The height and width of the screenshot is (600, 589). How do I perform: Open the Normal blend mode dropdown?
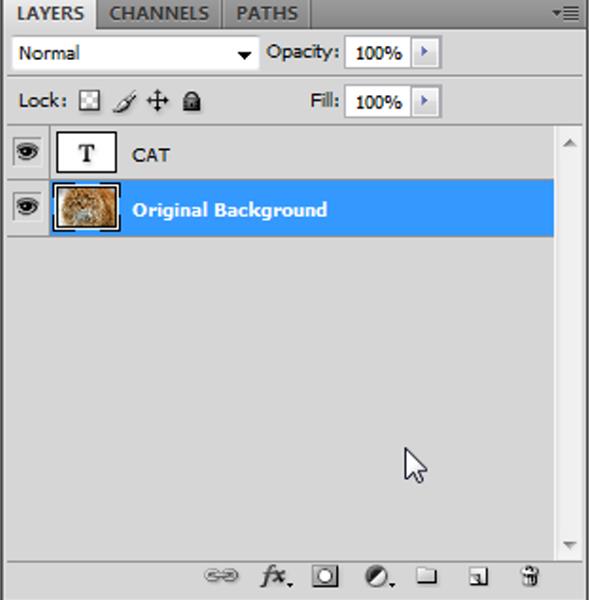click(135, 53)
